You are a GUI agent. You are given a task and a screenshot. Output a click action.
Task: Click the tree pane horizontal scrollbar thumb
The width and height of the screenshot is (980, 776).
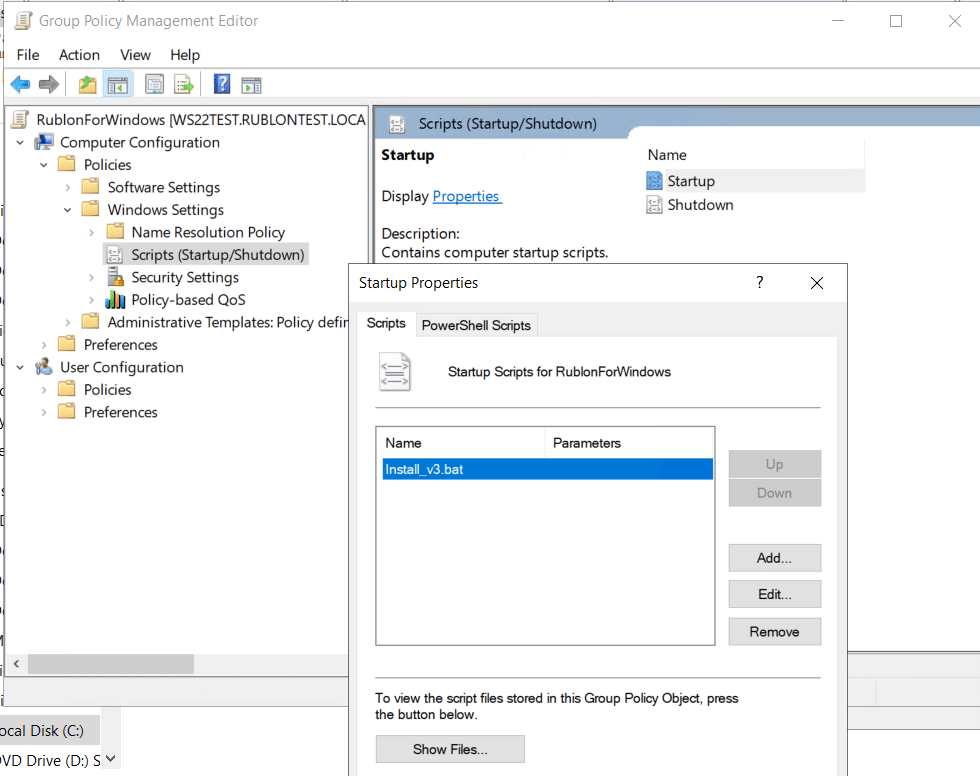coord(111,664)
